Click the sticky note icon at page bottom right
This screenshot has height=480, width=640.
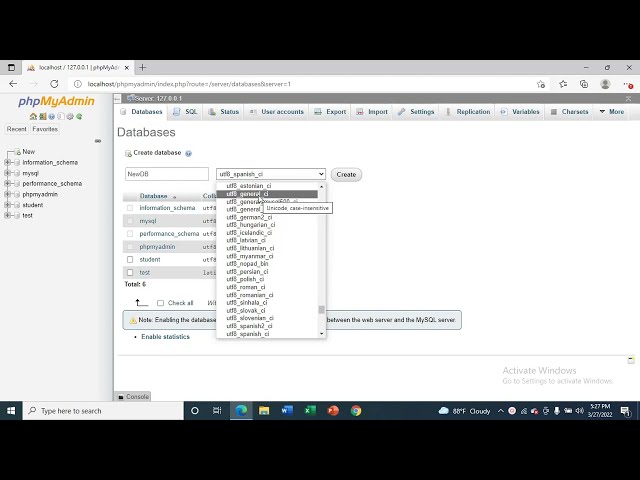(631, 360)
